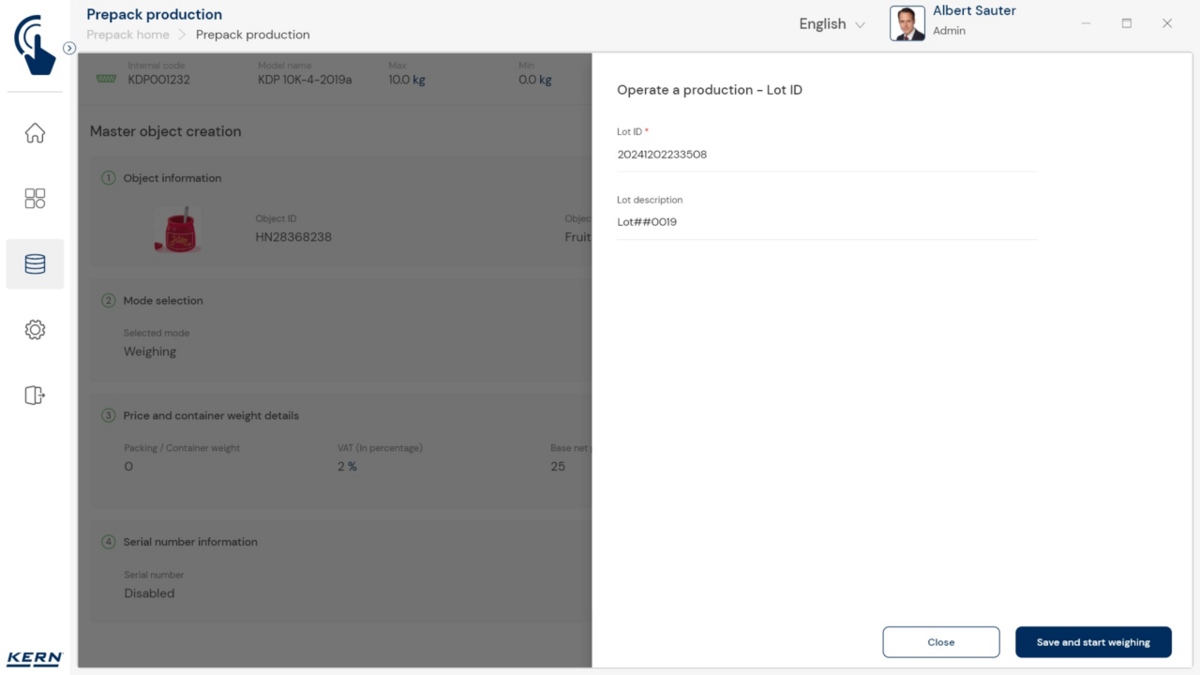
Task: Click the touch-hand app logo
Action: click(x=35, y=44)
